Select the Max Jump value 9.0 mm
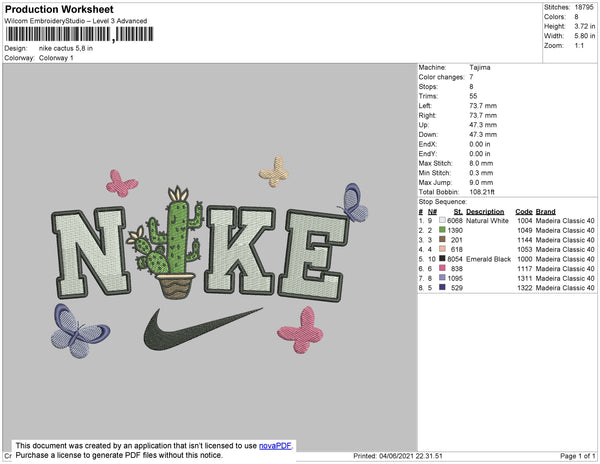Screen dimensions: 600x464 481,182
